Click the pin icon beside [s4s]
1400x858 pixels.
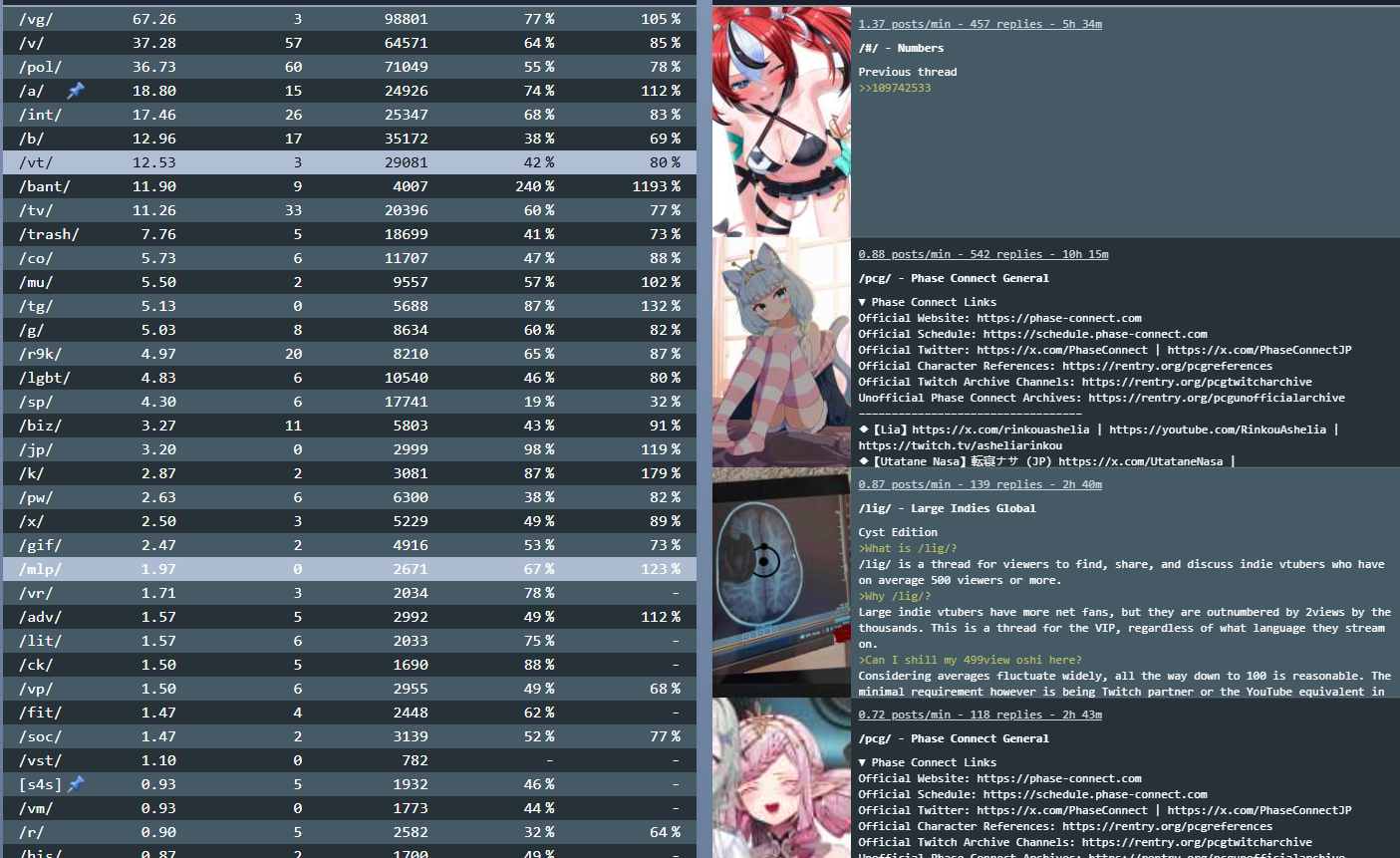[x=76, y=784]
